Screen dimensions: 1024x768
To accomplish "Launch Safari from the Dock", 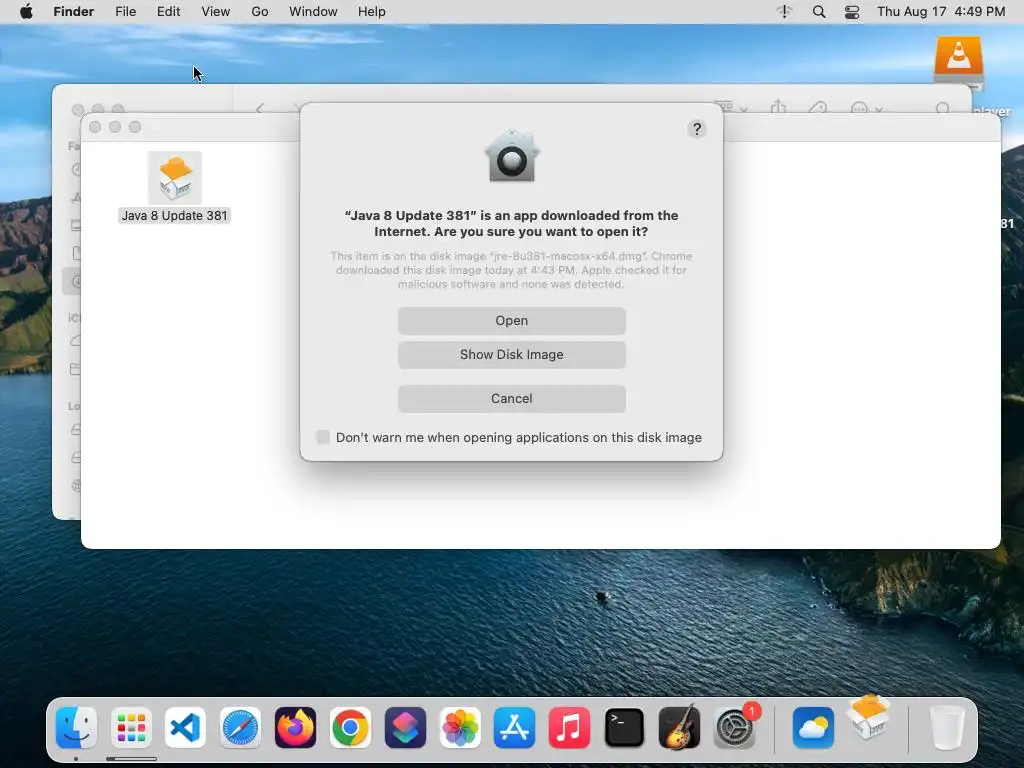I will click(x=240, y=727).
